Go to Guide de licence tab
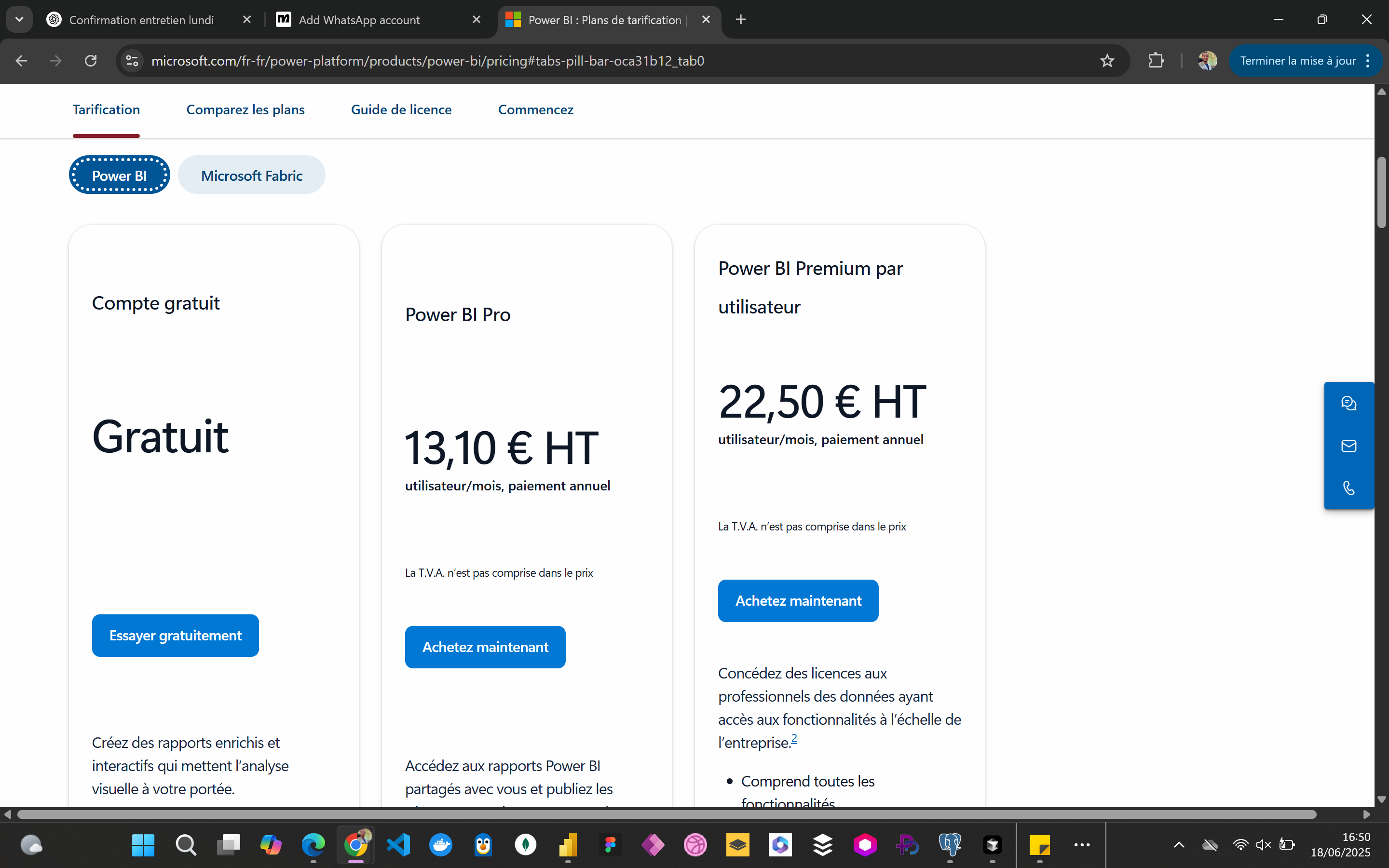This screenshot has height=868, width=1389. pyautogui.click(x=401, y=109)
